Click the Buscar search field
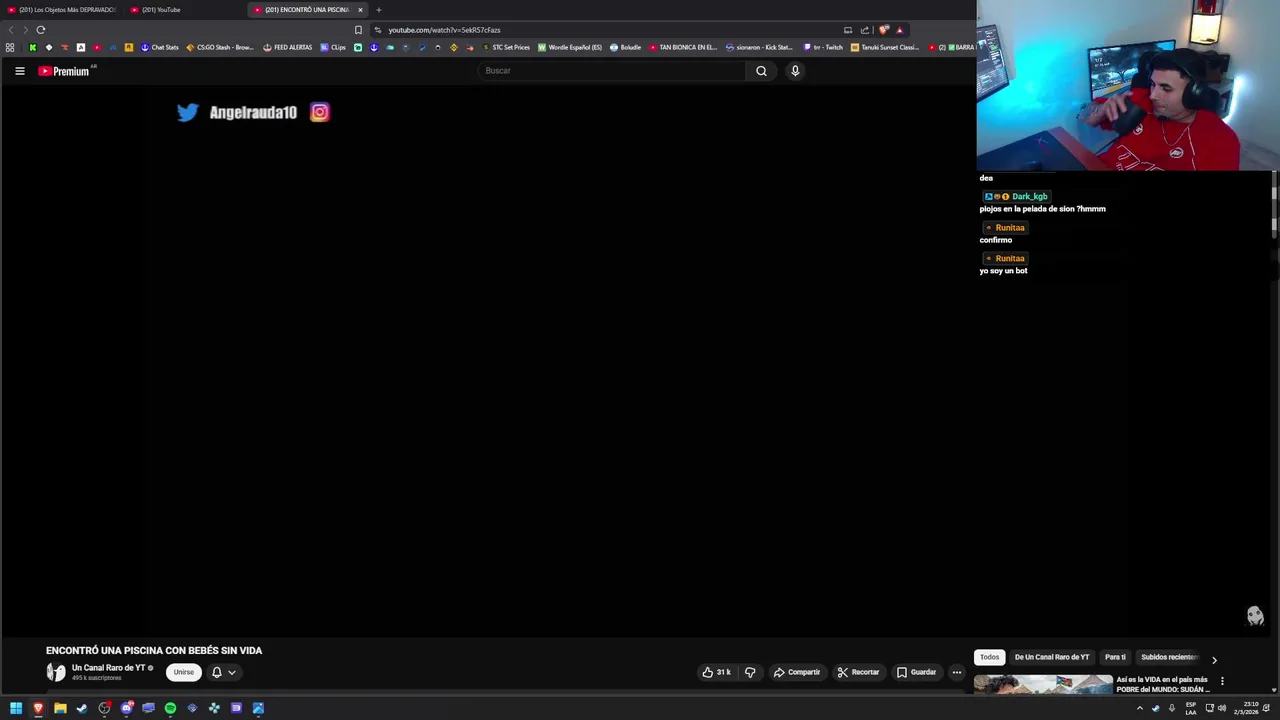Image resolution: width=1280 pixels, height=720 pixels. (611, 71)
